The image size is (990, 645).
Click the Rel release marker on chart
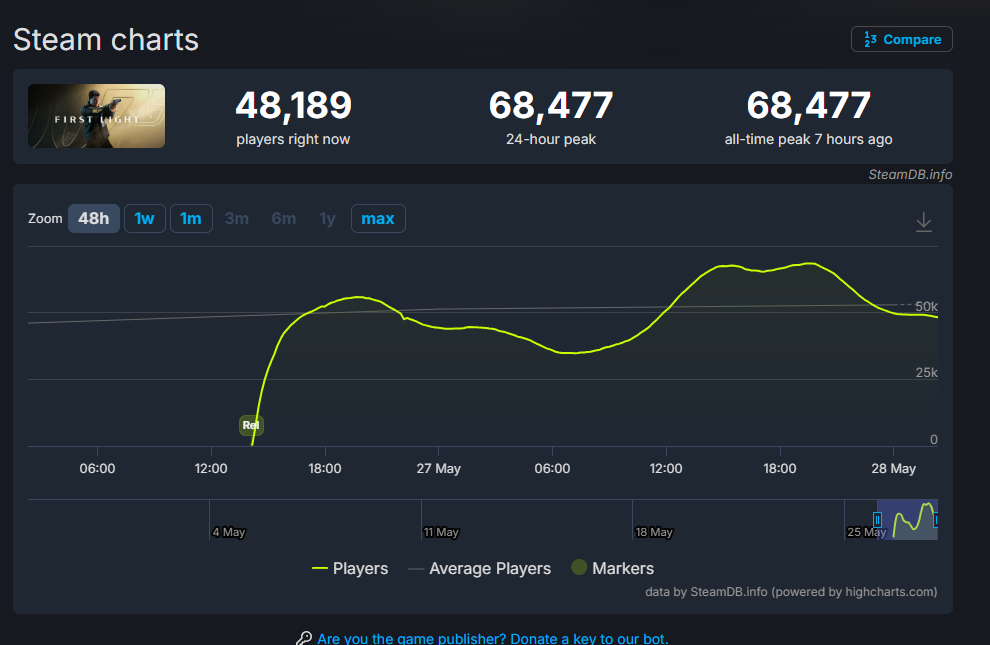251,425
